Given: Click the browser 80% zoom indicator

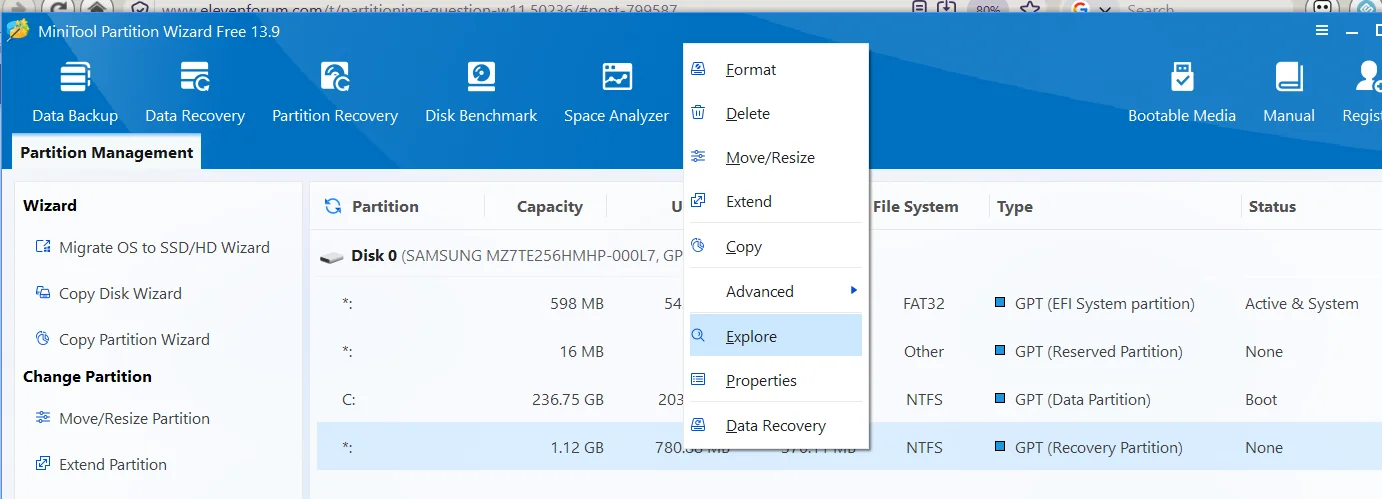Looking at the screenshot, I should click(x=986, y=8).
